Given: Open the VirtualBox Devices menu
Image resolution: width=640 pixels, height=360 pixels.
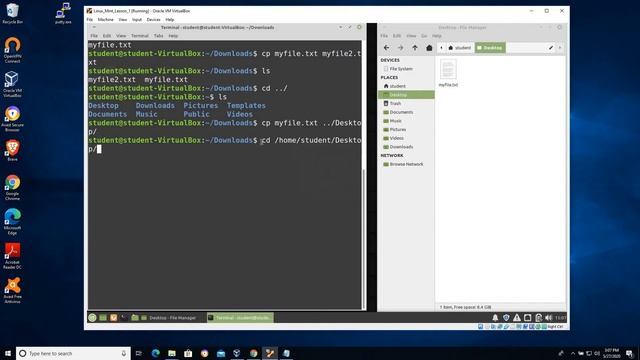Looking at the screenshot, I should coord(153,20).
